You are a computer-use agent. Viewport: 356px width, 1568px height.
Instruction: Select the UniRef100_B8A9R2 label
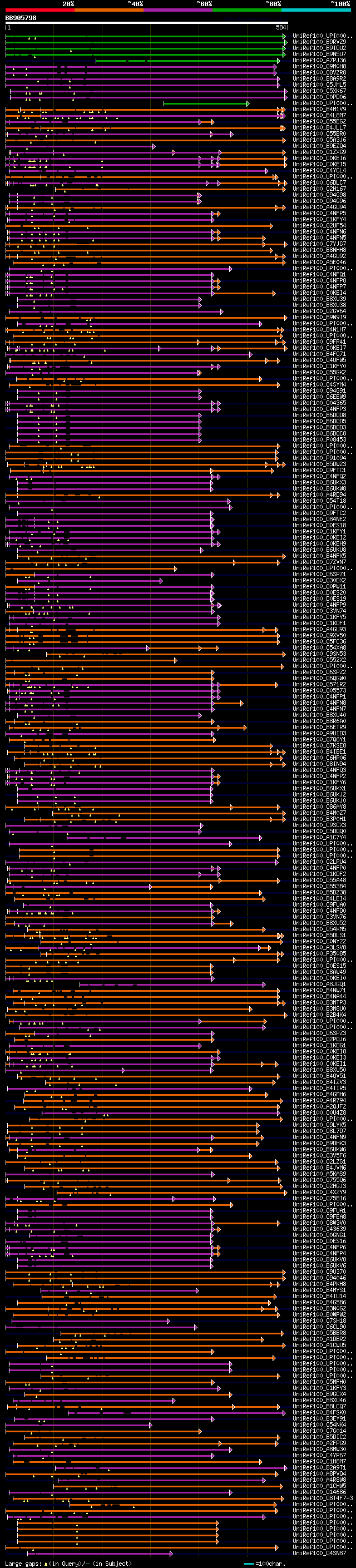[319, 78]
